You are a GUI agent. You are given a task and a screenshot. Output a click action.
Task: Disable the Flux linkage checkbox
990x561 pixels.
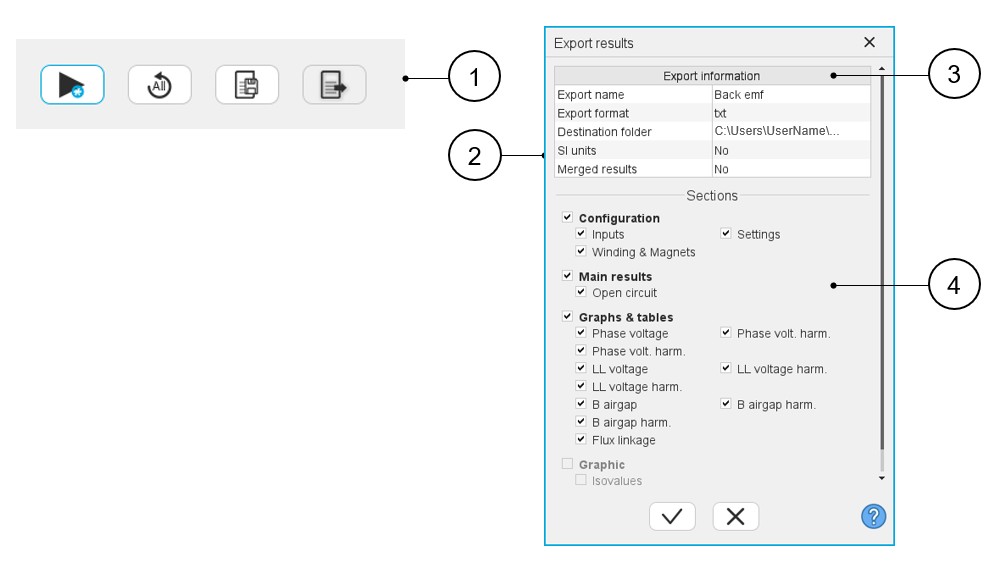(x=581, y=440)
